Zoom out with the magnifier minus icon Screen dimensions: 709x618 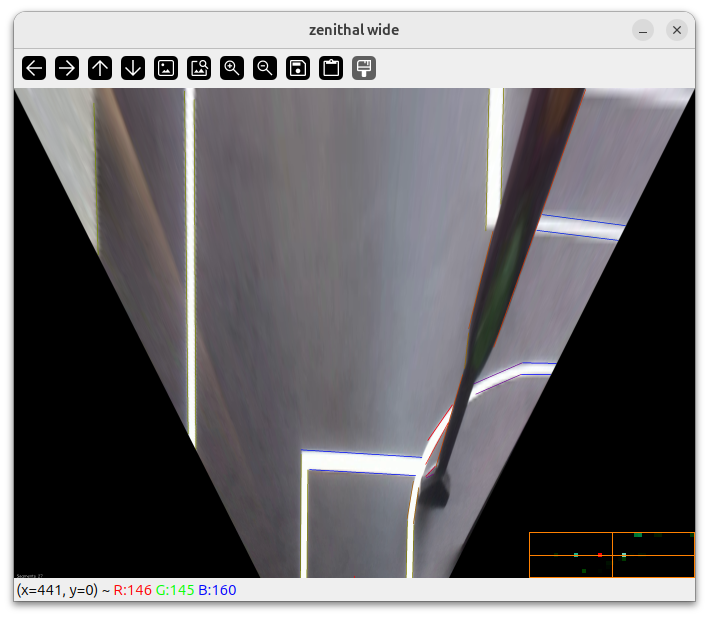[x=265, y=68]
